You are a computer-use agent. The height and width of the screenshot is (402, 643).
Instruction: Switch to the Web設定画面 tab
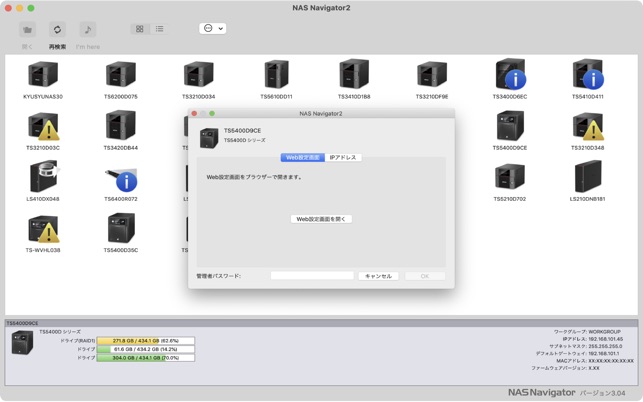point(303,158)
